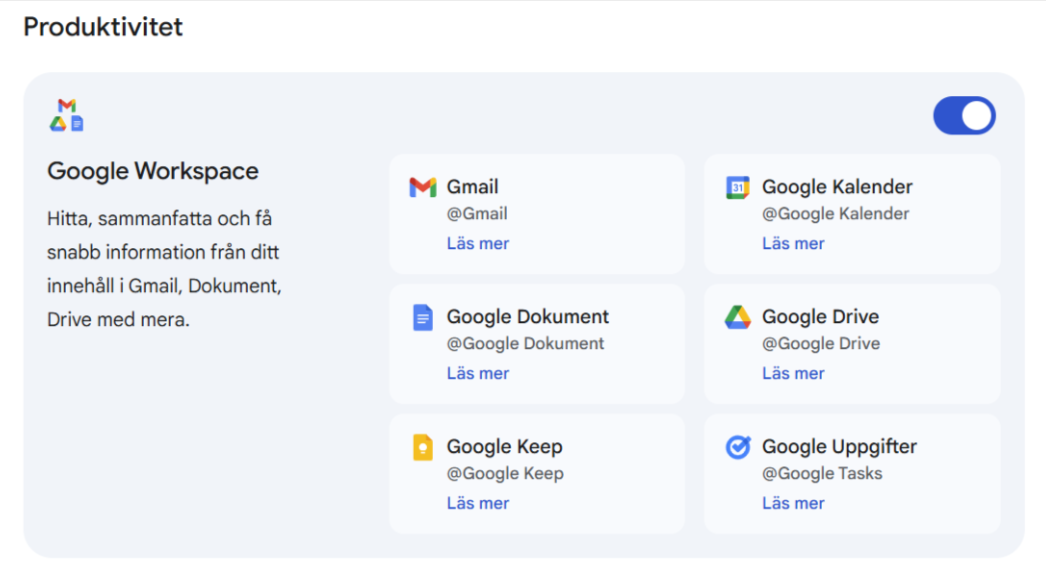This screenshot has height=581, width=1046.
Task: Follow the Läs mer link under Google Keep
Action: tap(478, 503)
